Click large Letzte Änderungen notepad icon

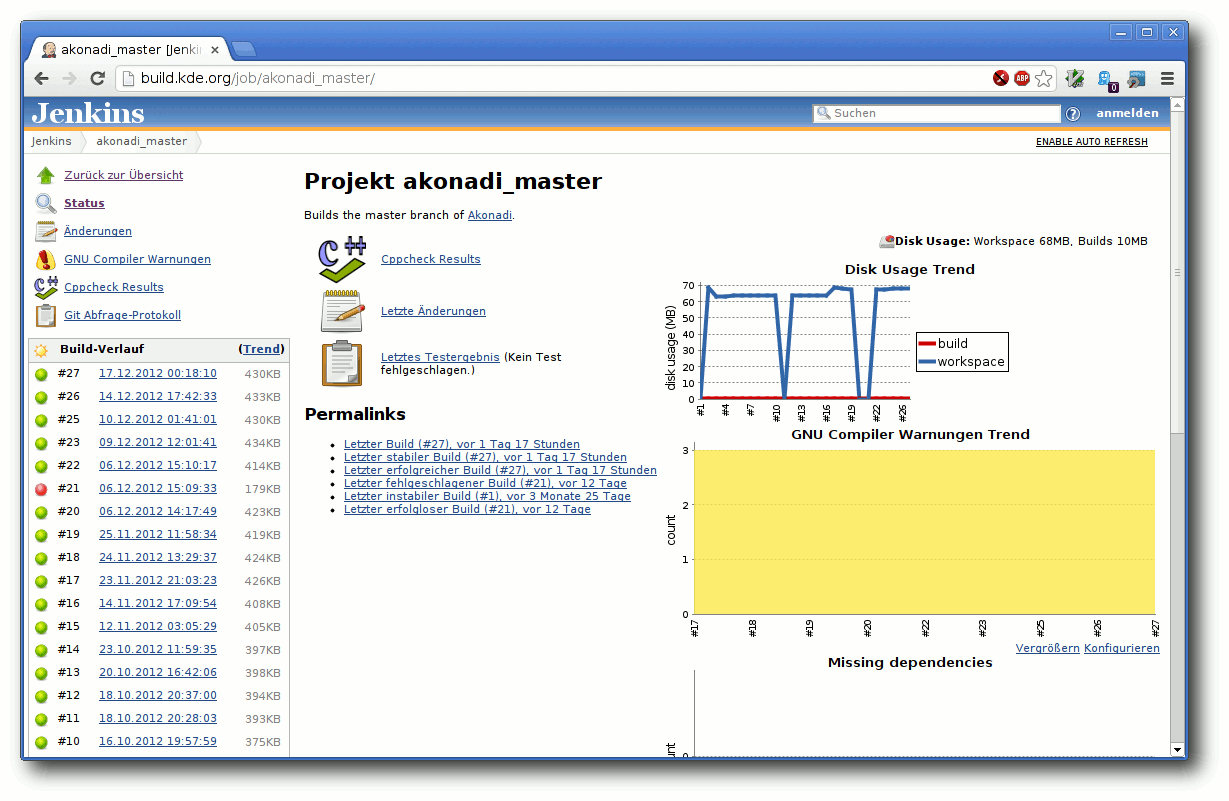click(342, 311)
